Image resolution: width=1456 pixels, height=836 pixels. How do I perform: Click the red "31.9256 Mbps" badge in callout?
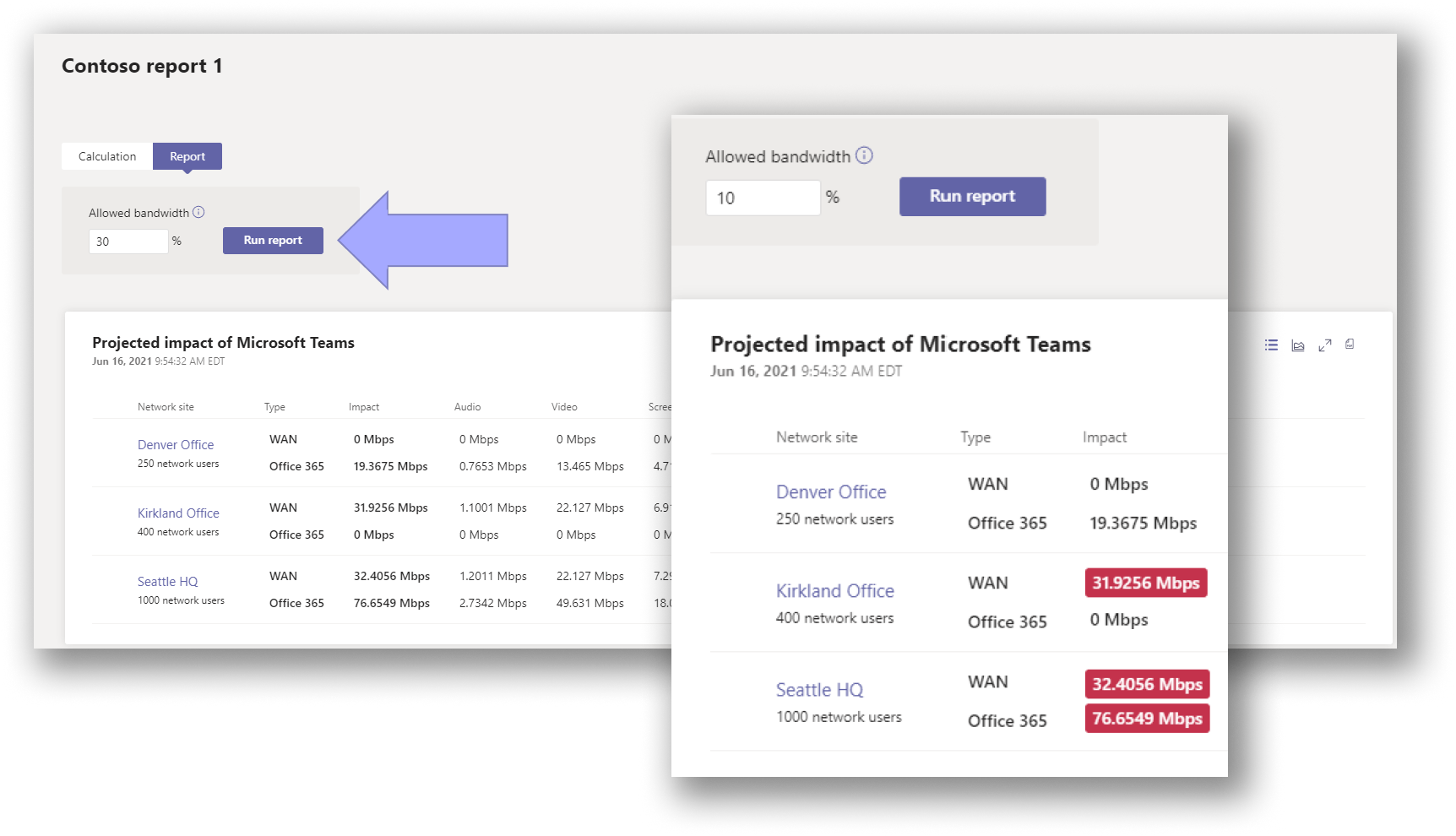click(1146, 583)
